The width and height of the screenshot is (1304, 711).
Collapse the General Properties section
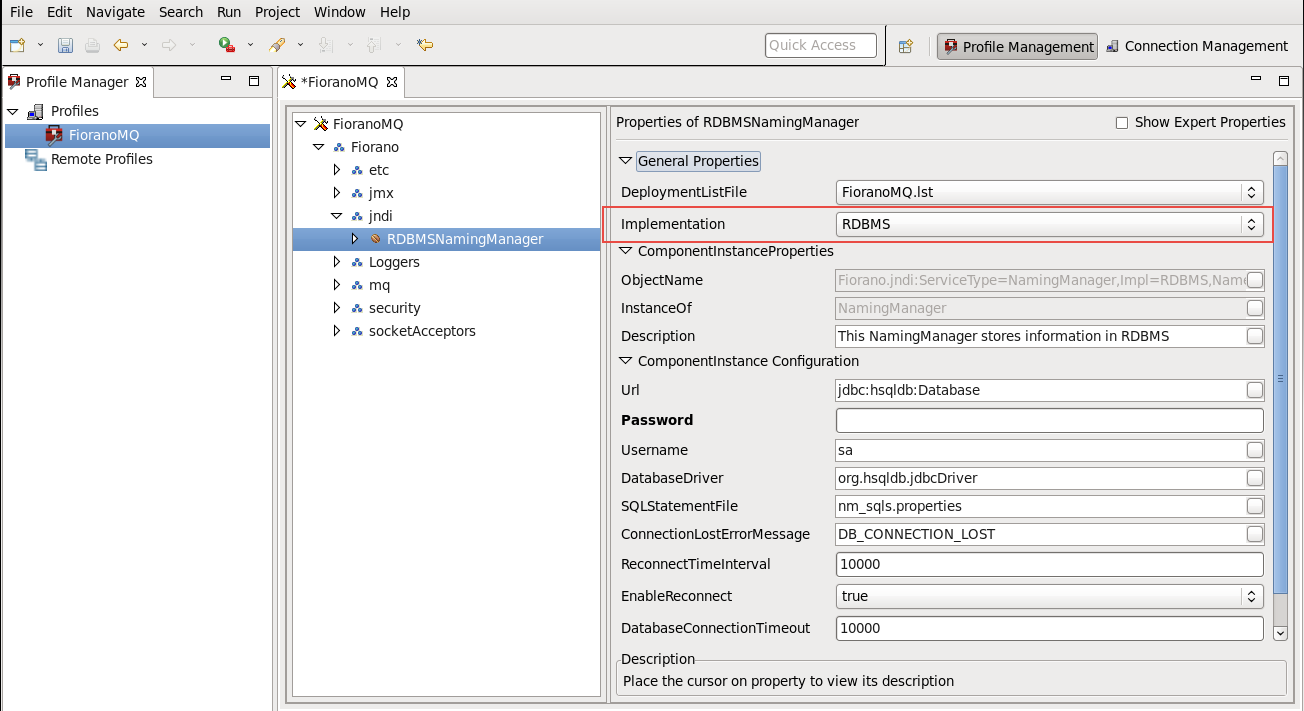pyautogui.click(x=626, y=161)
